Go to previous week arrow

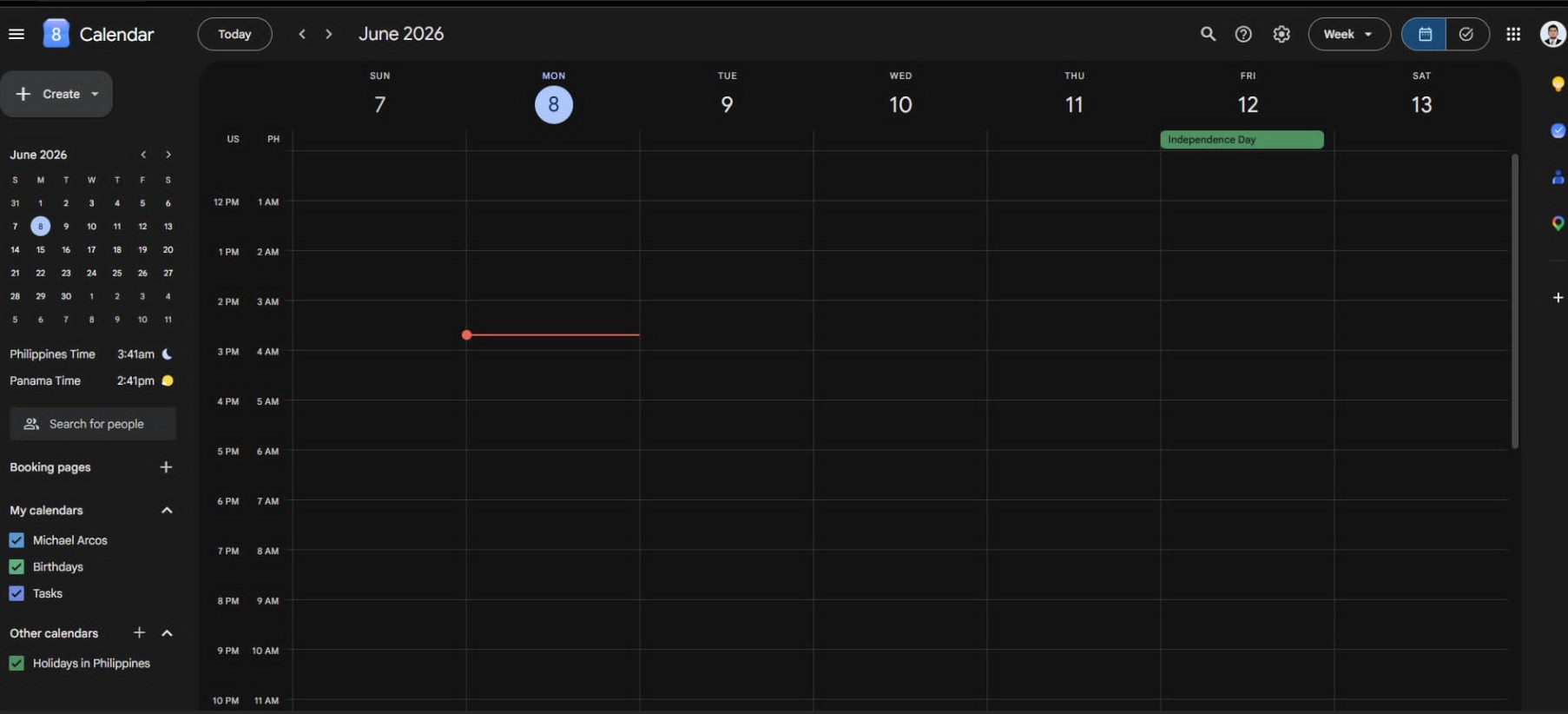302,34
